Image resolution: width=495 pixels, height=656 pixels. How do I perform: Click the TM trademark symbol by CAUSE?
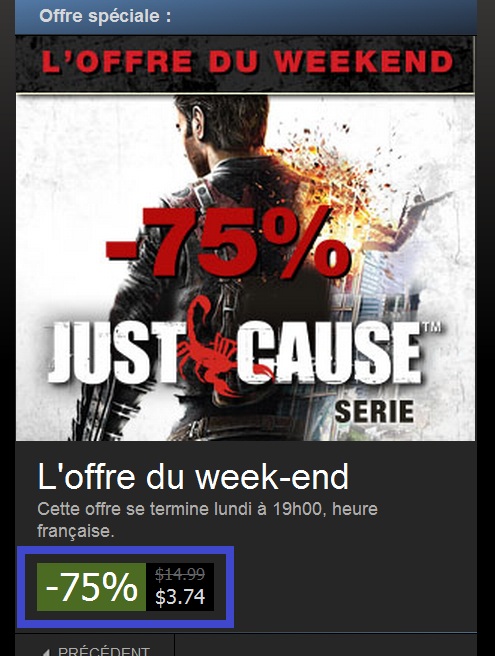pyautogui.click(x=432, y=327)
